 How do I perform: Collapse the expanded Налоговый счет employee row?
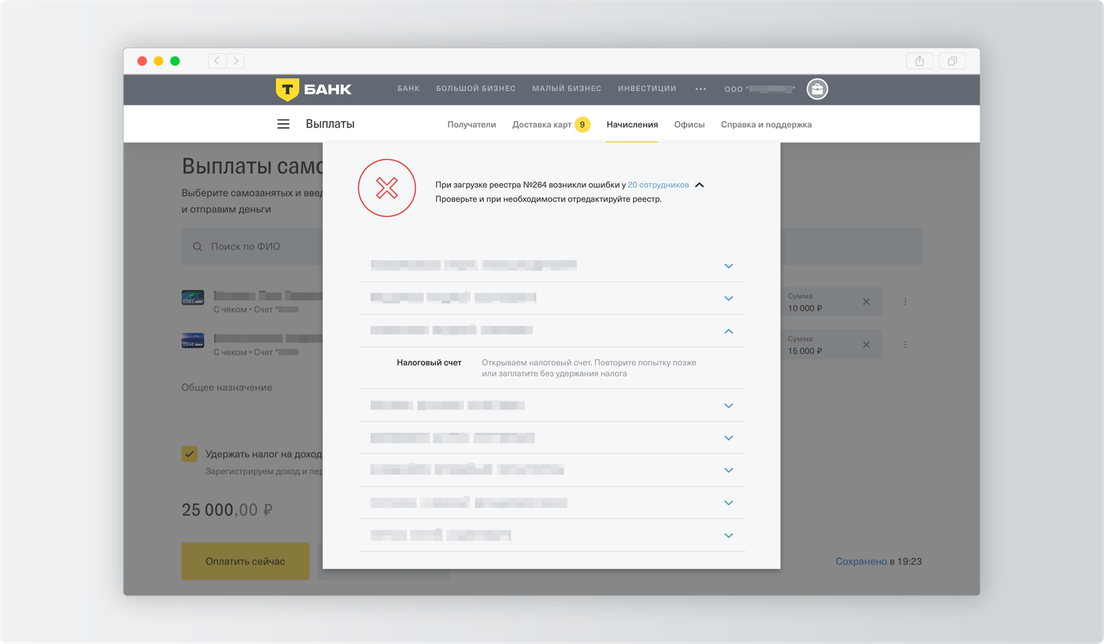click(x=728, y=331)
